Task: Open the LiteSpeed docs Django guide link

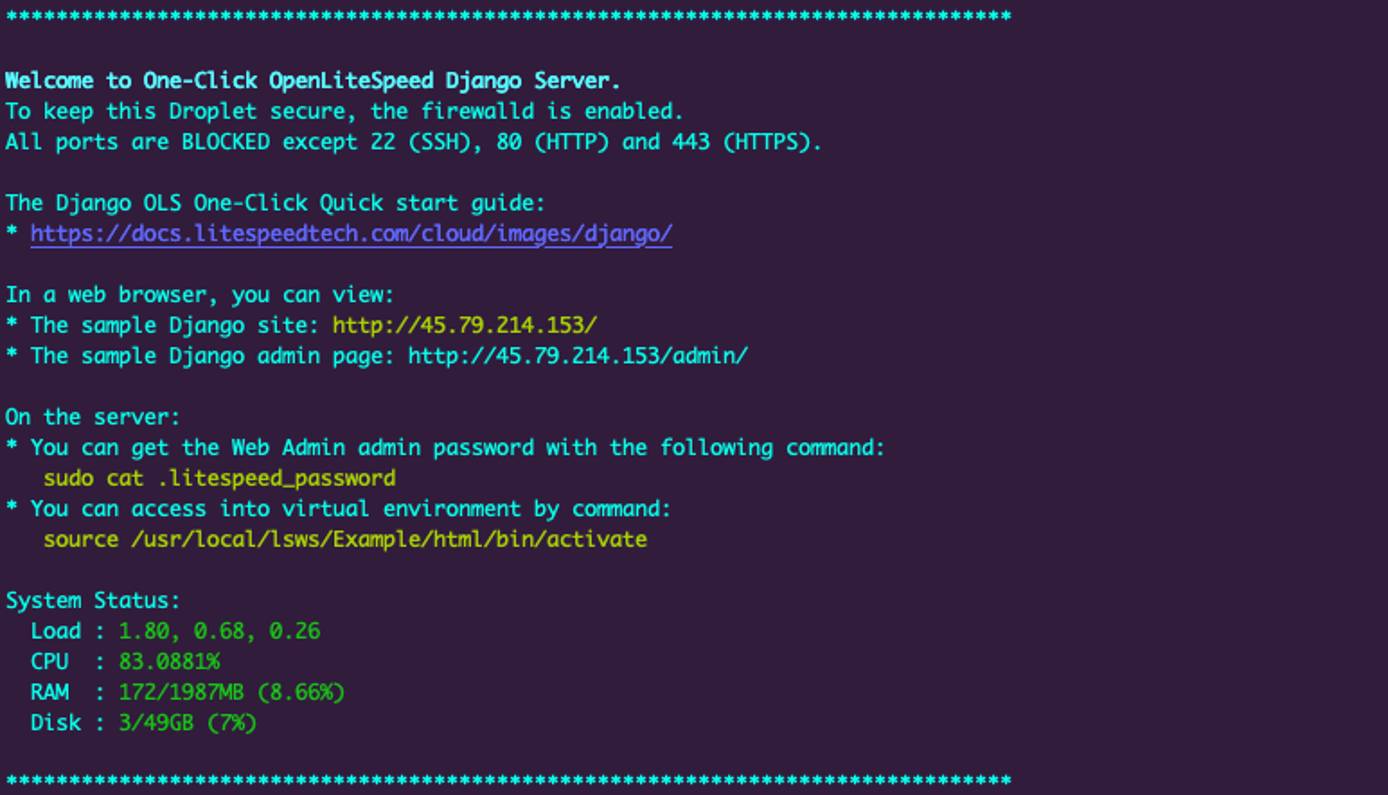Action: pyautogui.click(x=351, y=234)
